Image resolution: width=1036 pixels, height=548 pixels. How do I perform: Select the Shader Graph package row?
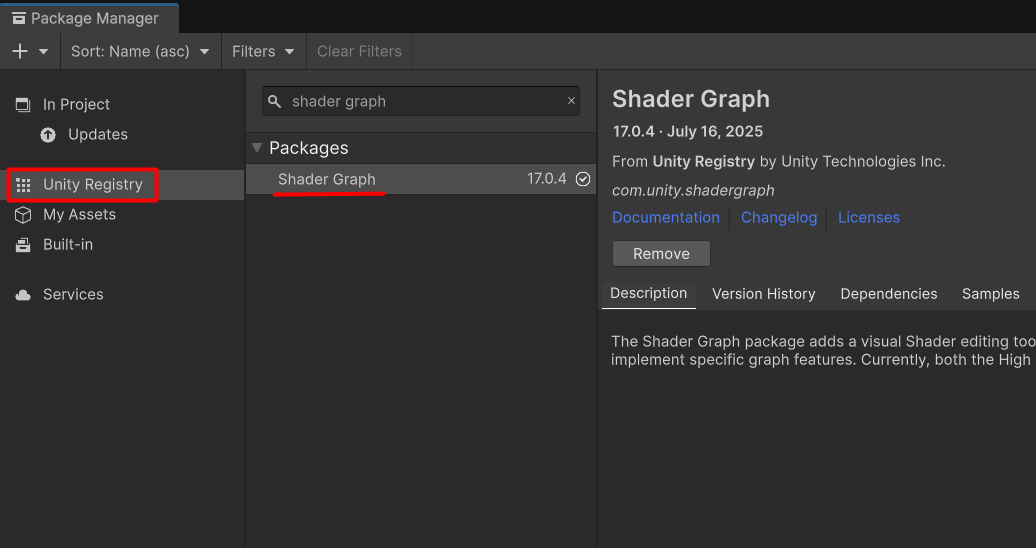click(421, 179)
